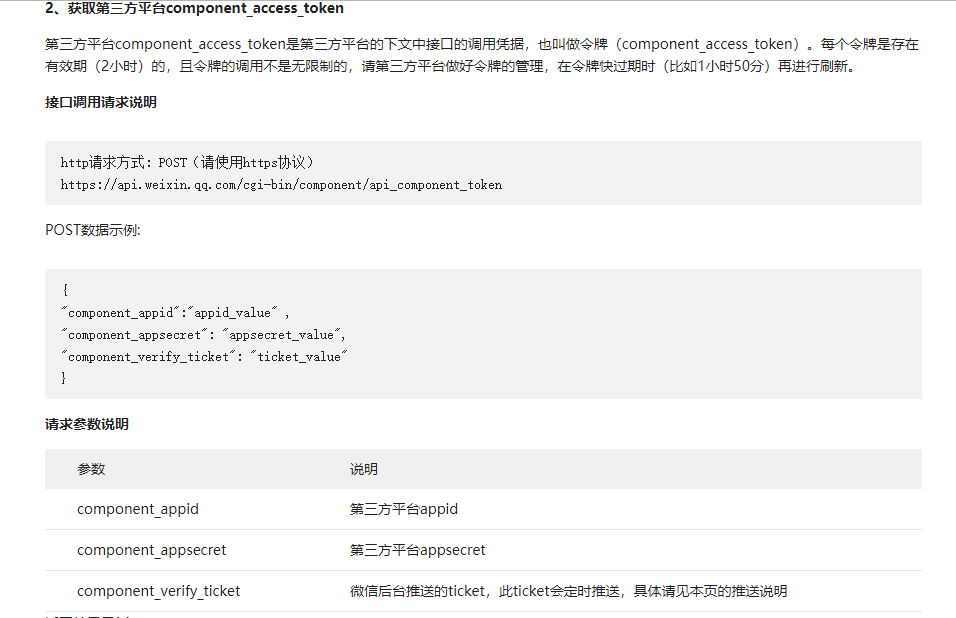956x618 pixels.
Task: Click the '接口调用请求说明' subheading
Action: click(x=101, y=102)
